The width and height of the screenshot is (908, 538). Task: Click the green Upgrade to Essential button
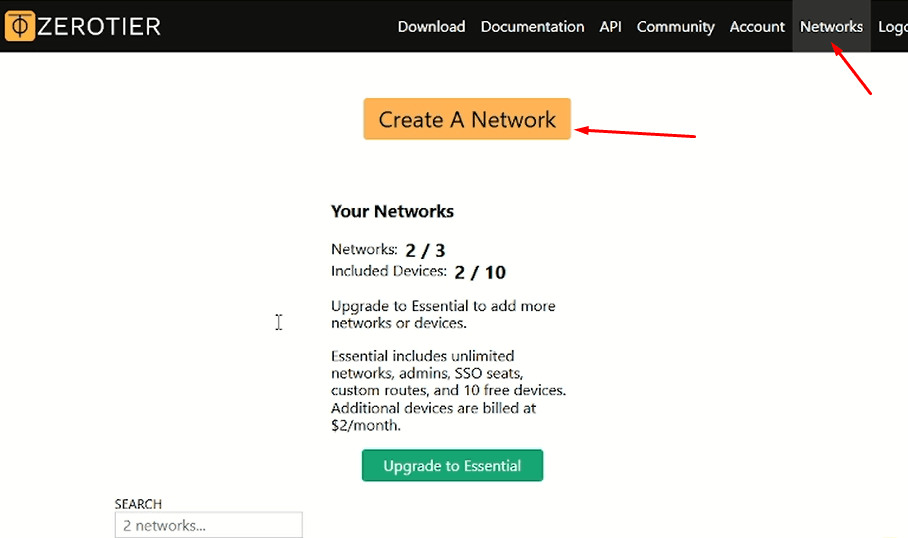coord(452,466)
